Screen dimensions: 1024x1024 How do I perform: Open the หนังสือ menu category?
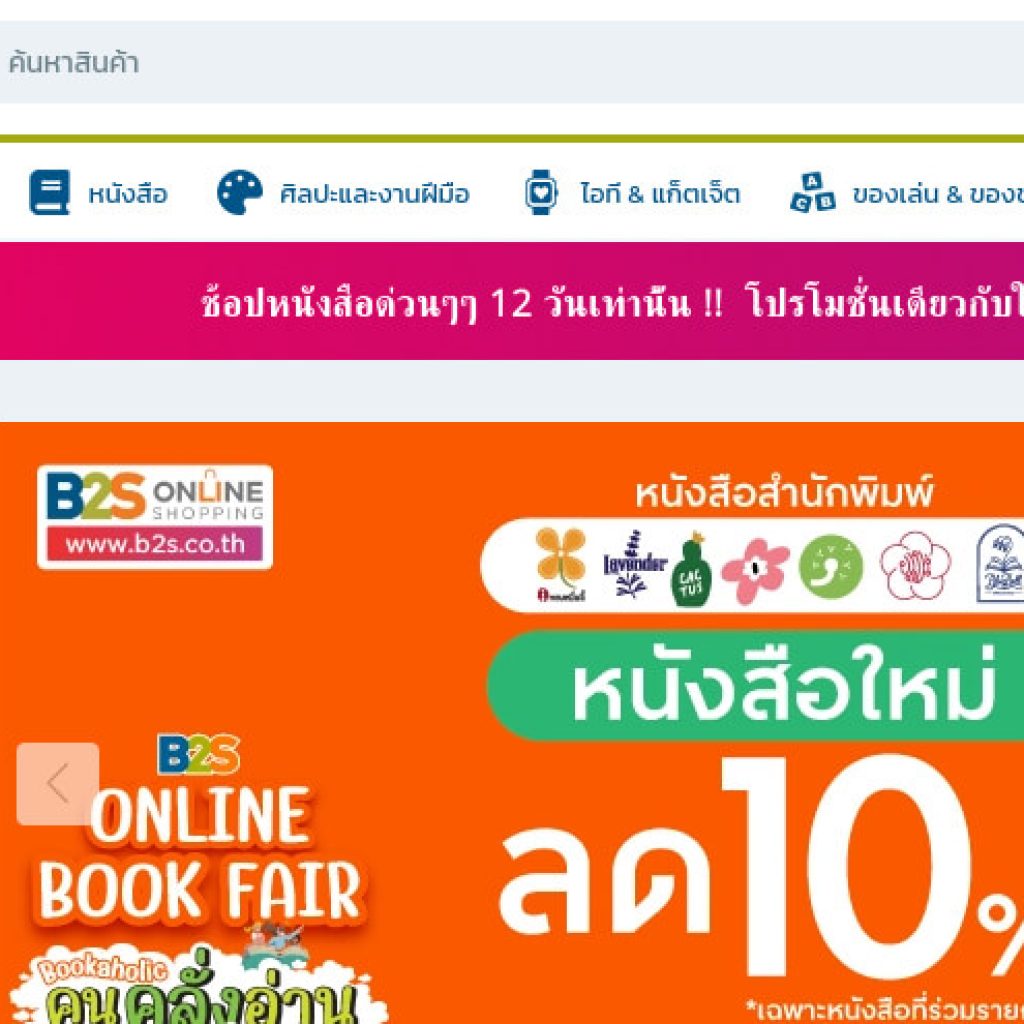tap(128, 195)
